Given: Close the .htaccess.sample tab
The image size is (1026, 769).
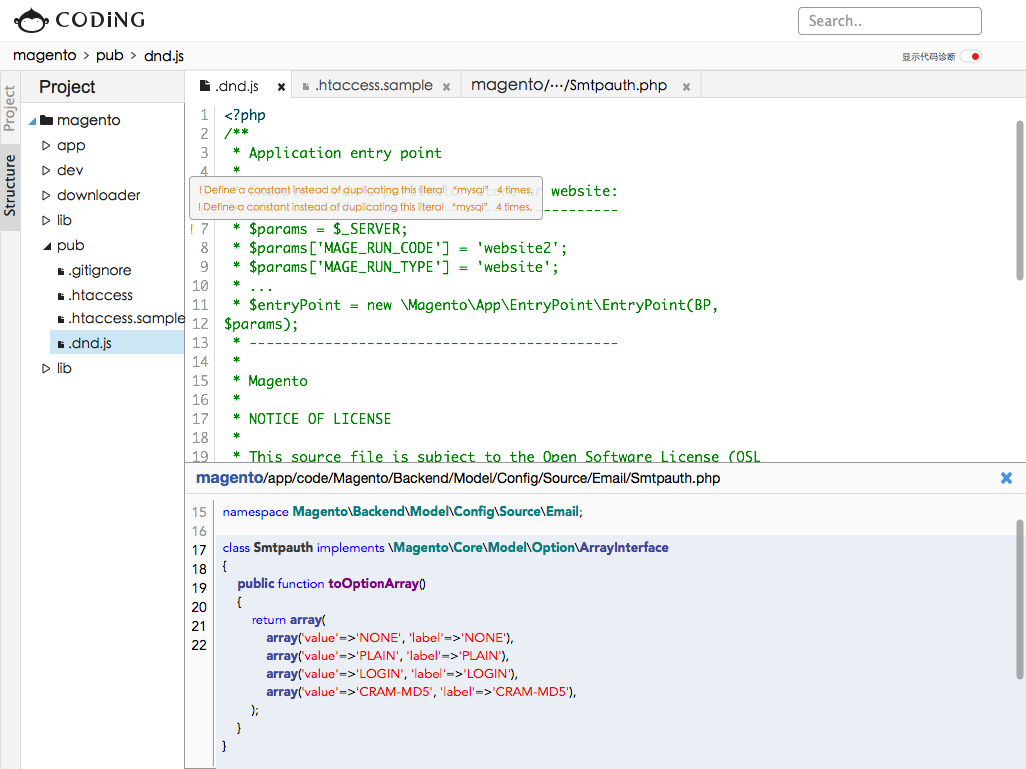Looking at the screenshot, I should (446, 87).
